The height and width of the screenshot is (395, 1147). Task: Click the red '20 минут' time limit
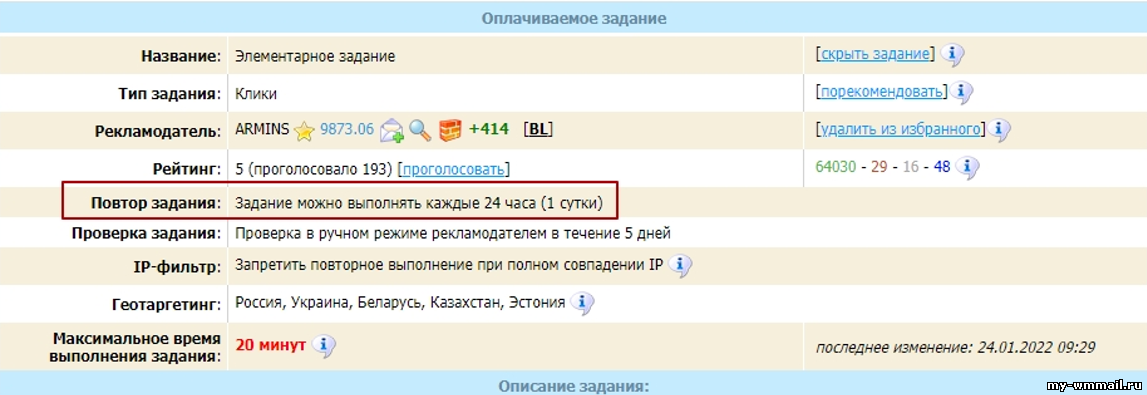pyautogui.click(x=271, y=345)
